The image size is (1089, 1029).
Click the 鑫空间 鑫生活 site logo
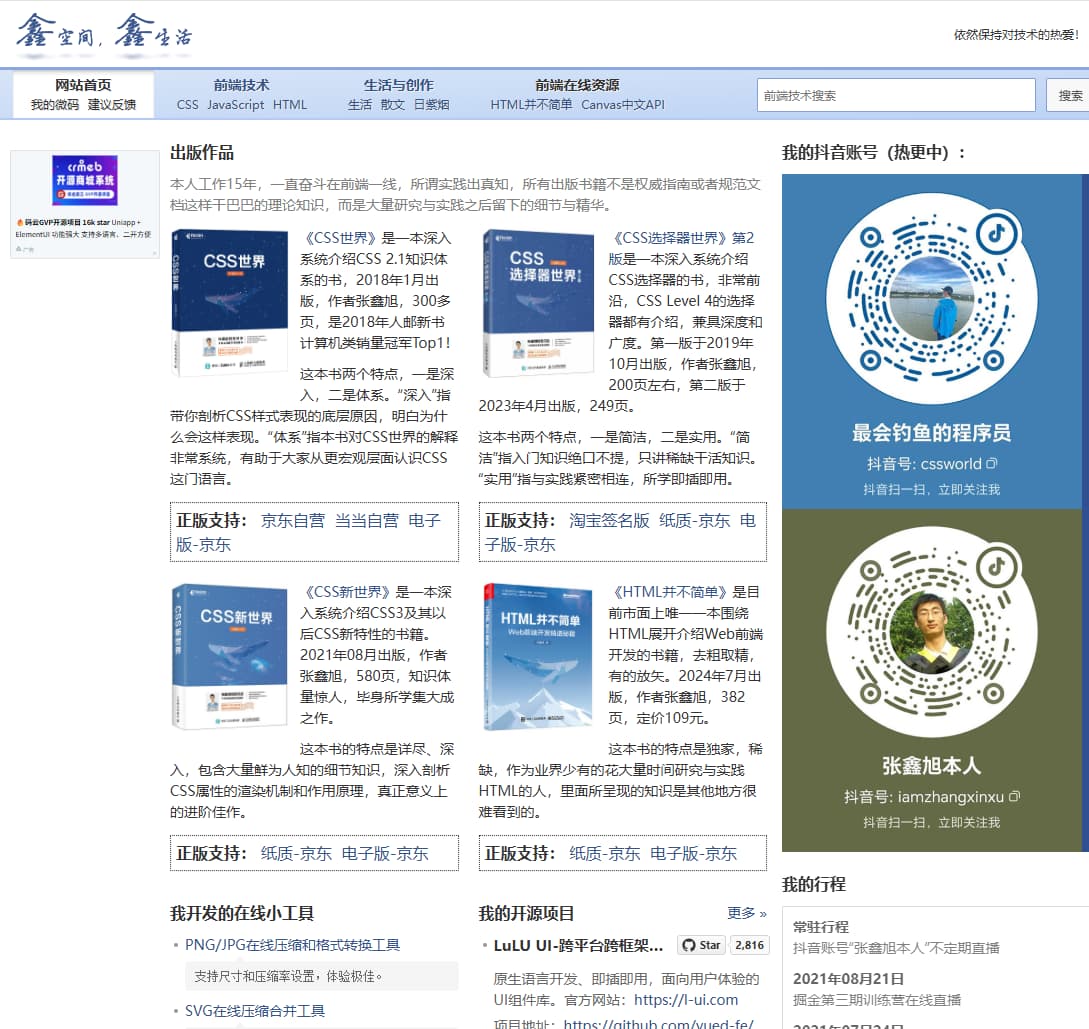tap(104, 33)
